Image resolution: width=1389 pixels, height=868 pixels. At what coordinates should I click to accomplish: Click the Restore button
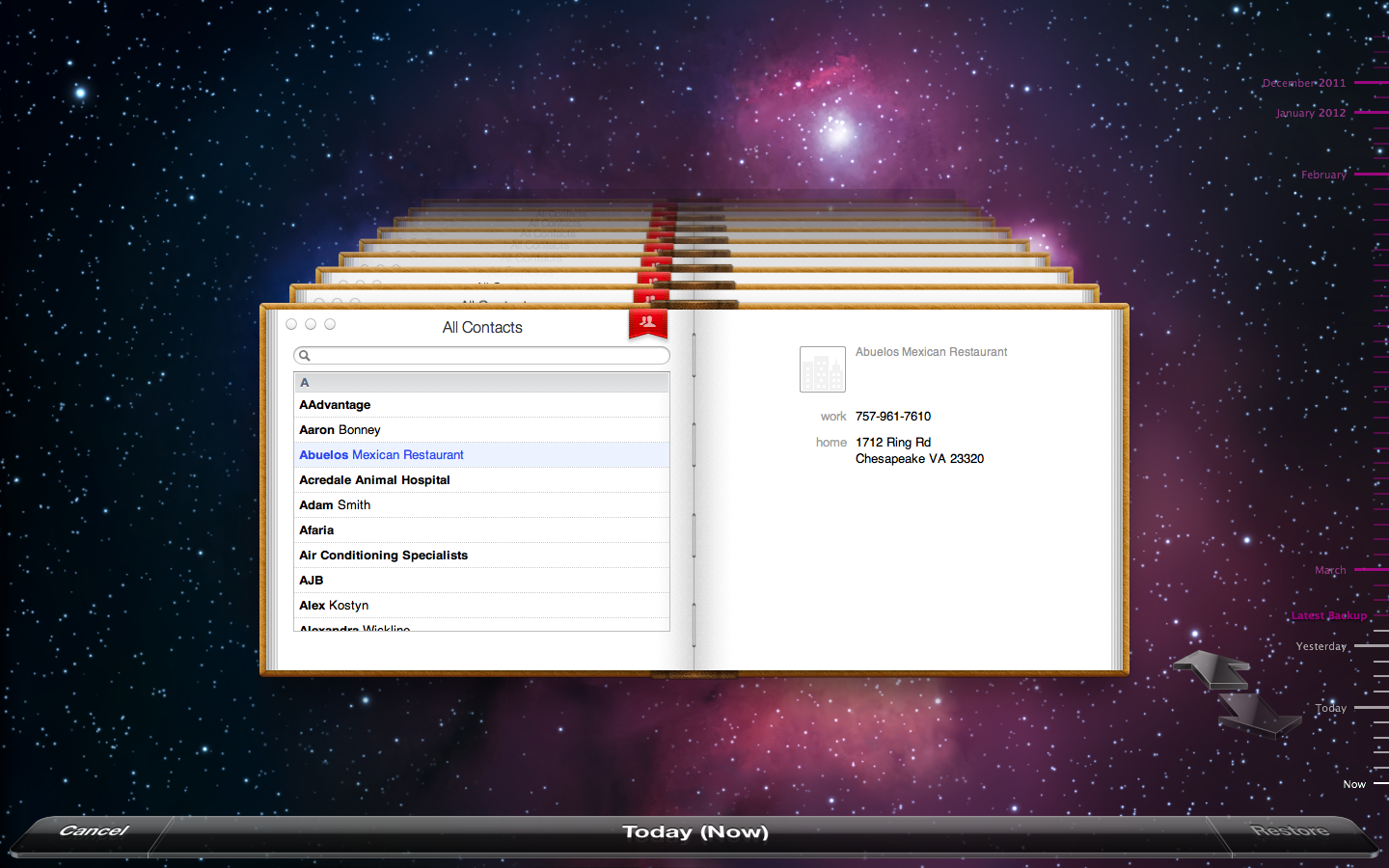[1290, 831]
